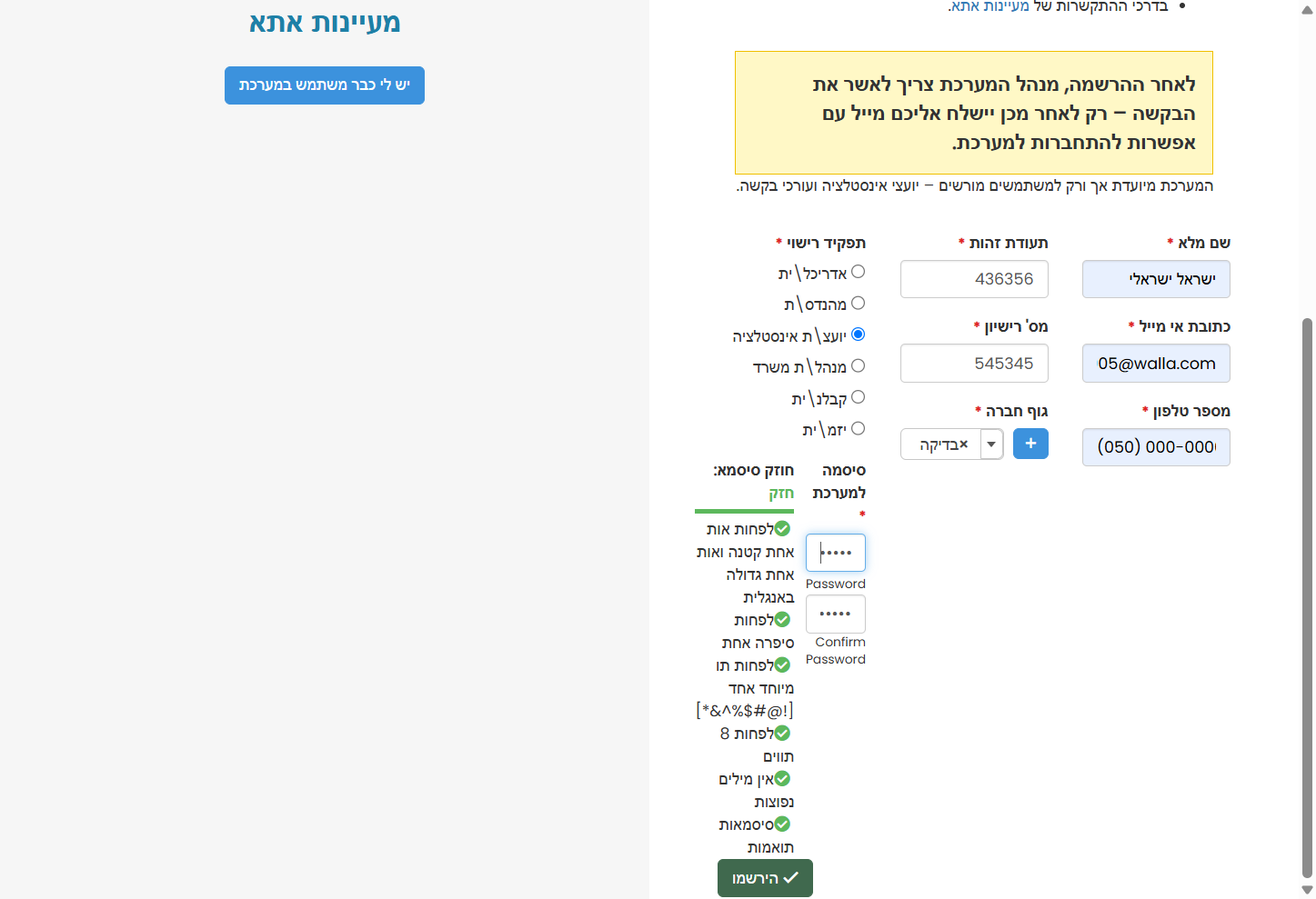Click the Confirm Password input field
This screenshot has height=899, width=1316.
836,614
